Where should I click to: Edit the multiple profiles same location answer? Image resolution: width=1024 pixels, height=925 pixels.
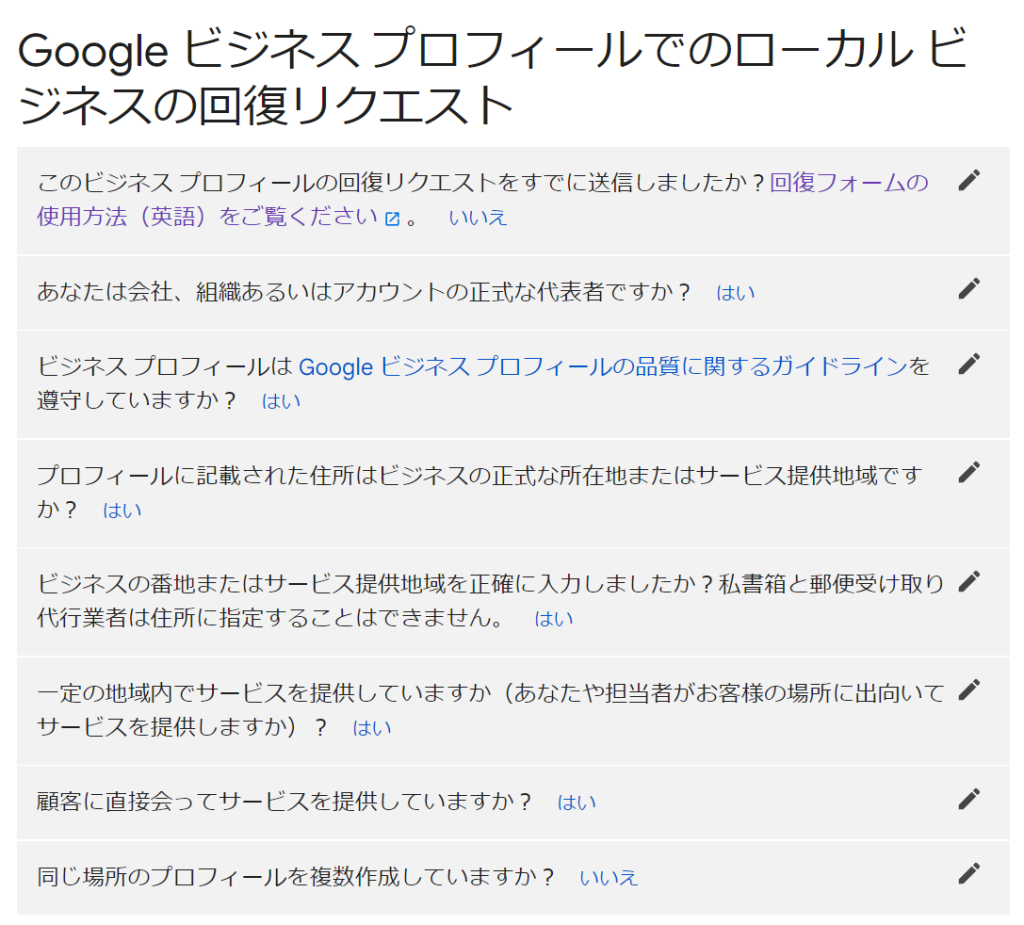coord(968,874)
